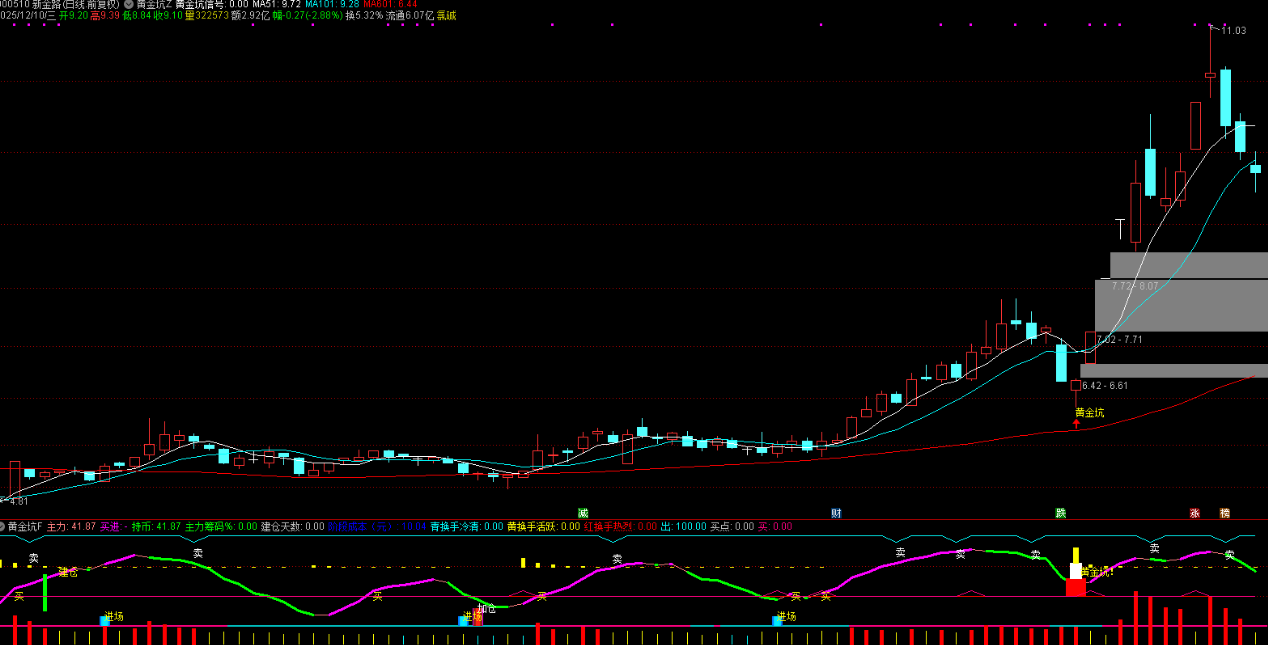Click the 加仓 signal label
1268x645 pixels.
pos(486,608)
